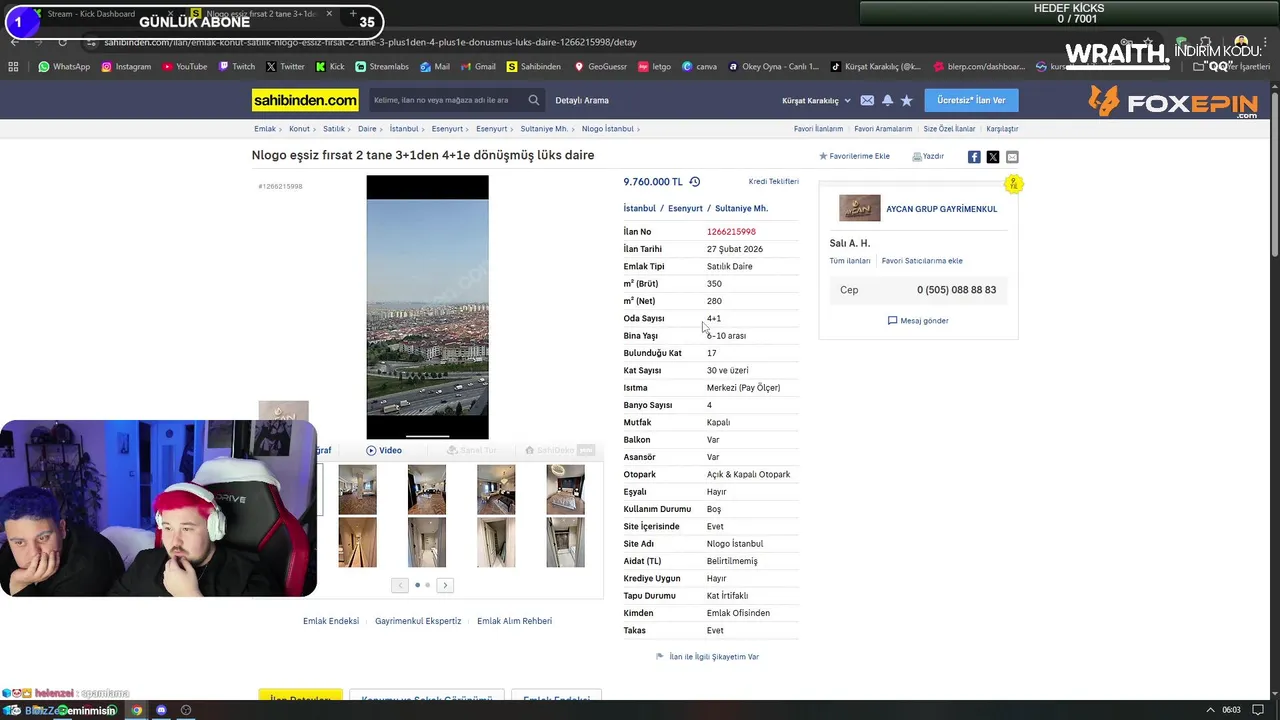This screenshot has height=720, width=1280.
Task: Click the second gallery page dot
Action: click(428, 585)
